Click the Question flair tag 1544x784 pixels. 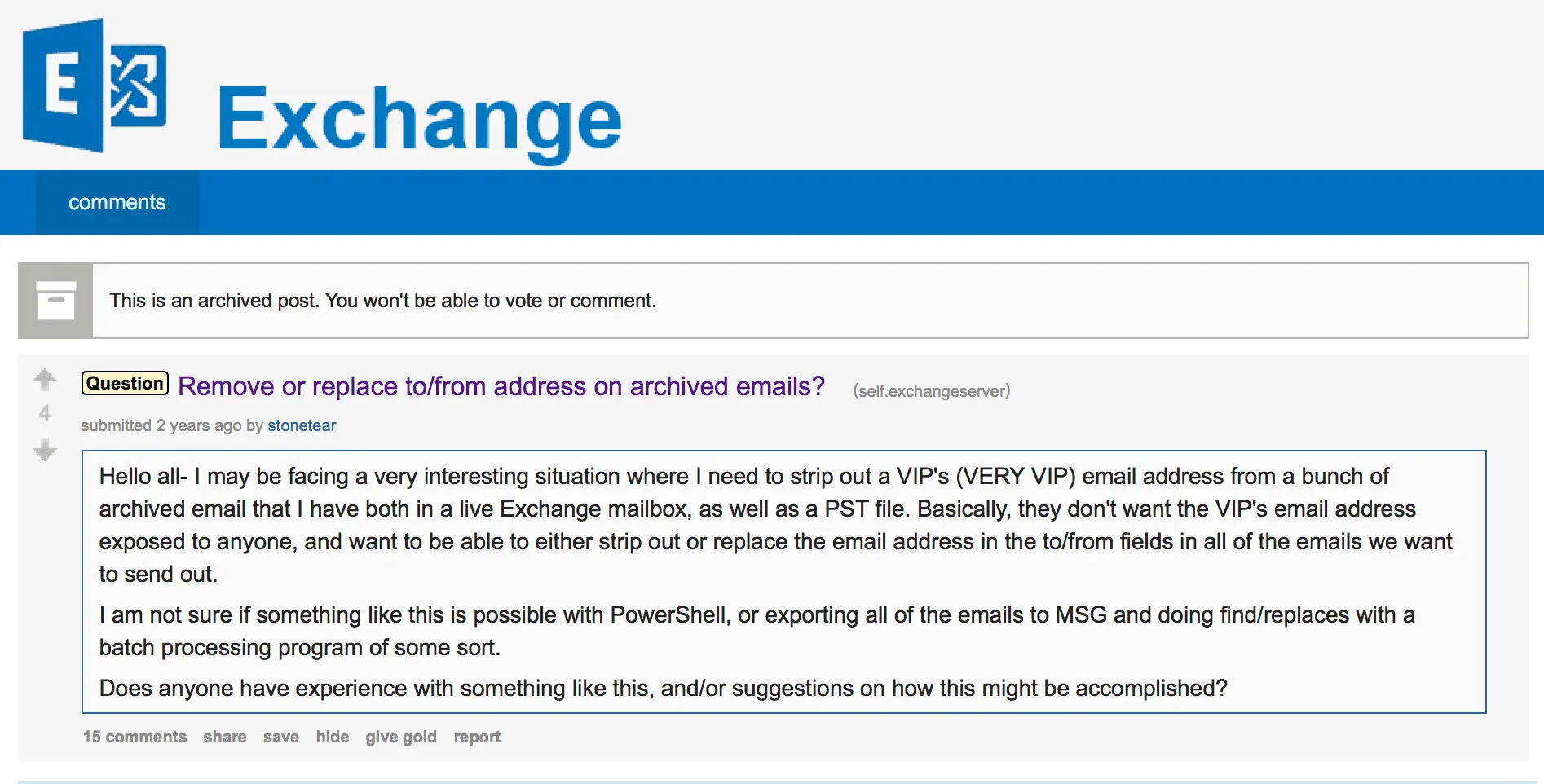[x=125, y=383]
